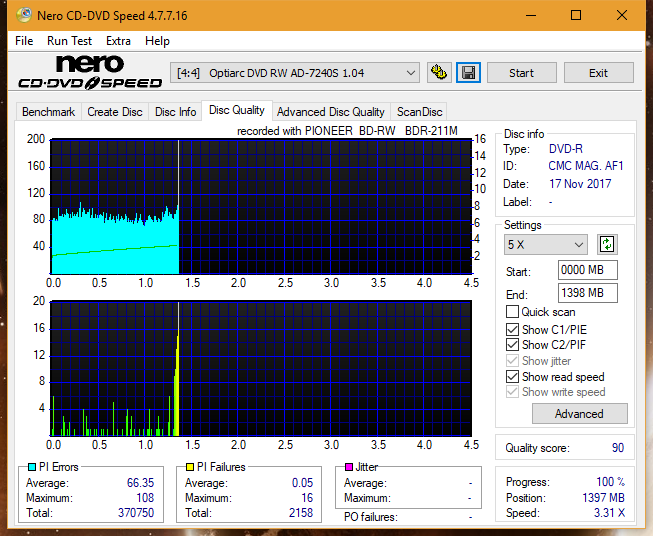Click the drive options icon

point(439,73)
